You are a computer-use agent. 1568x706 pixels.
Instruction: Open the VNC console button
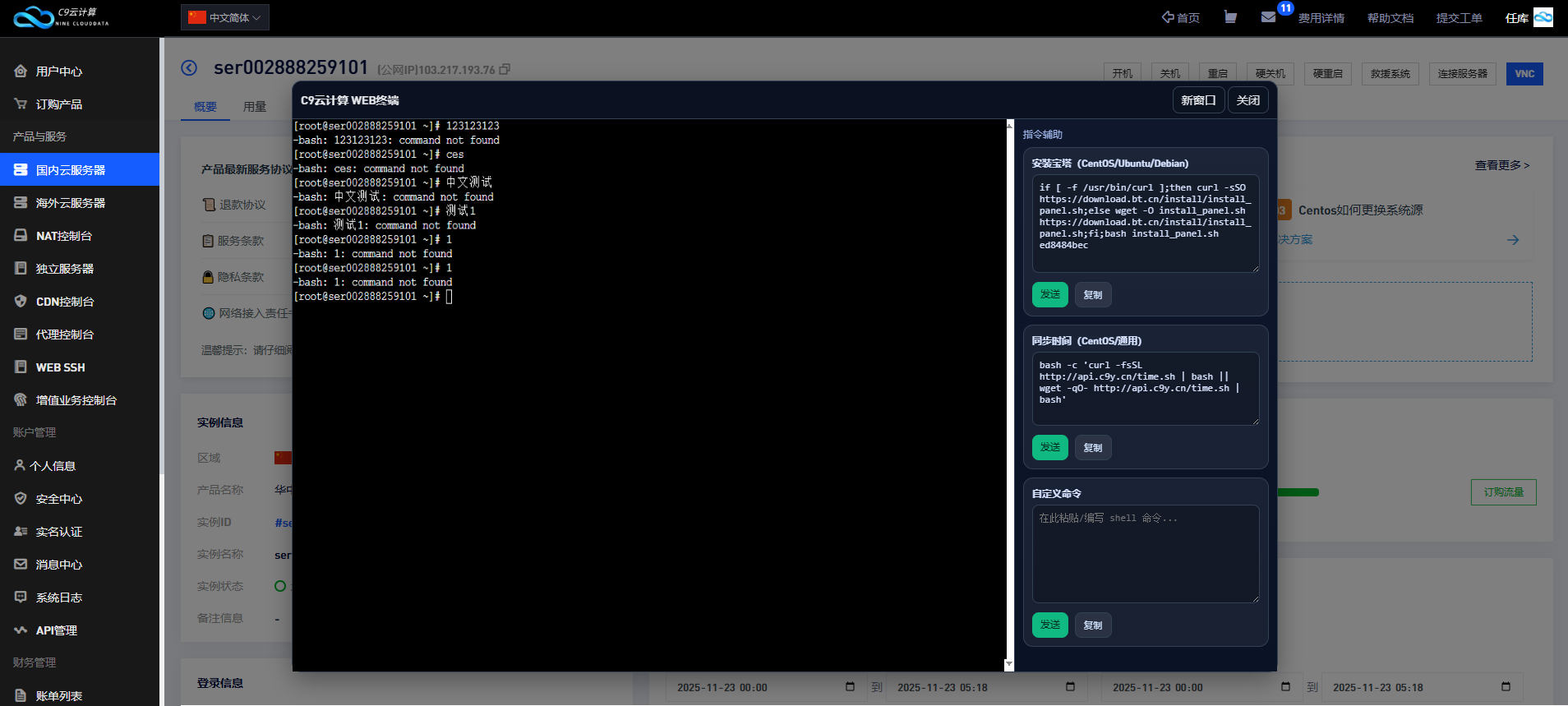(x=1524, y=74)
